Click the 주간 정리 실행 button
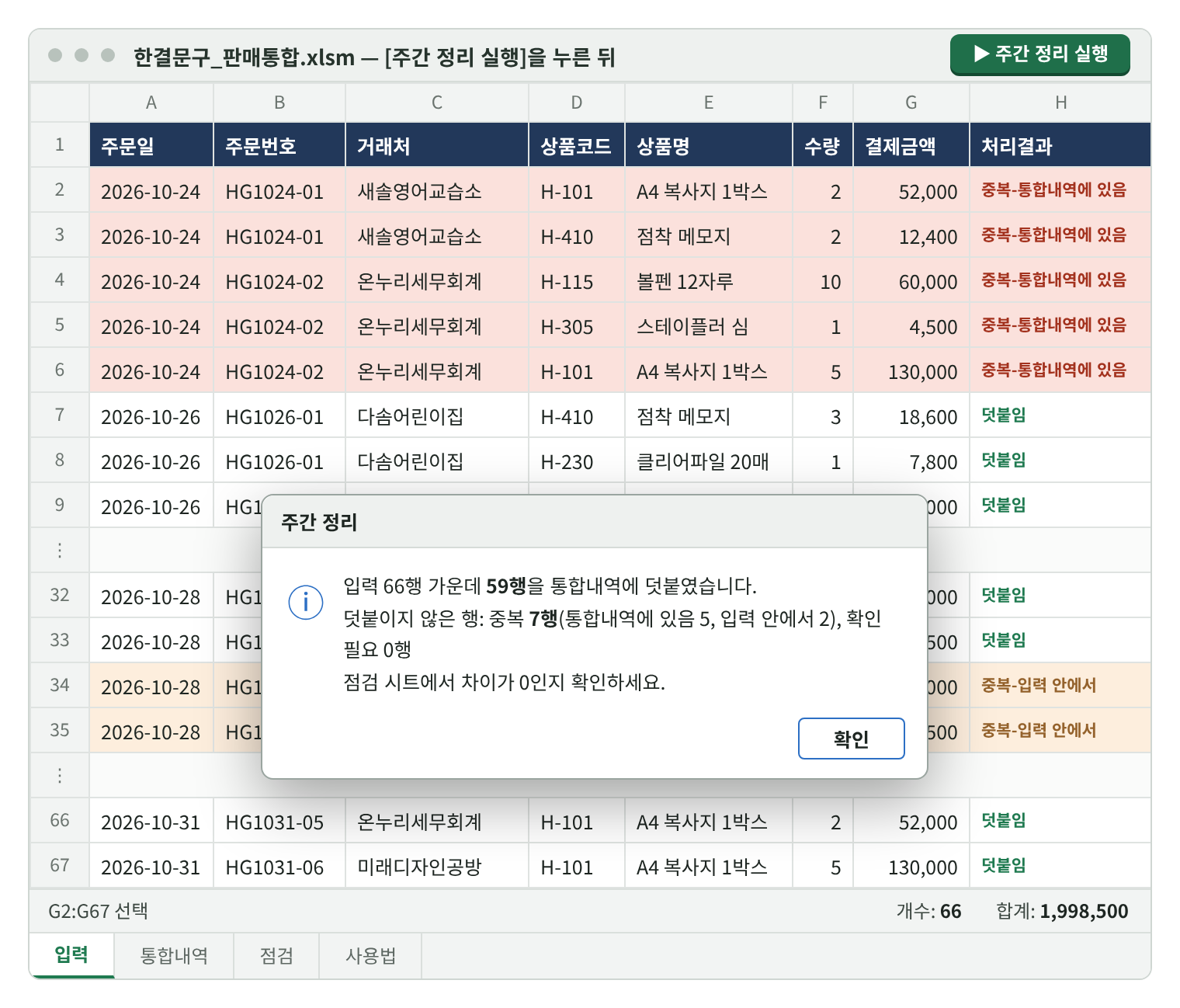The image size is (1180, 1008). 1039,54
